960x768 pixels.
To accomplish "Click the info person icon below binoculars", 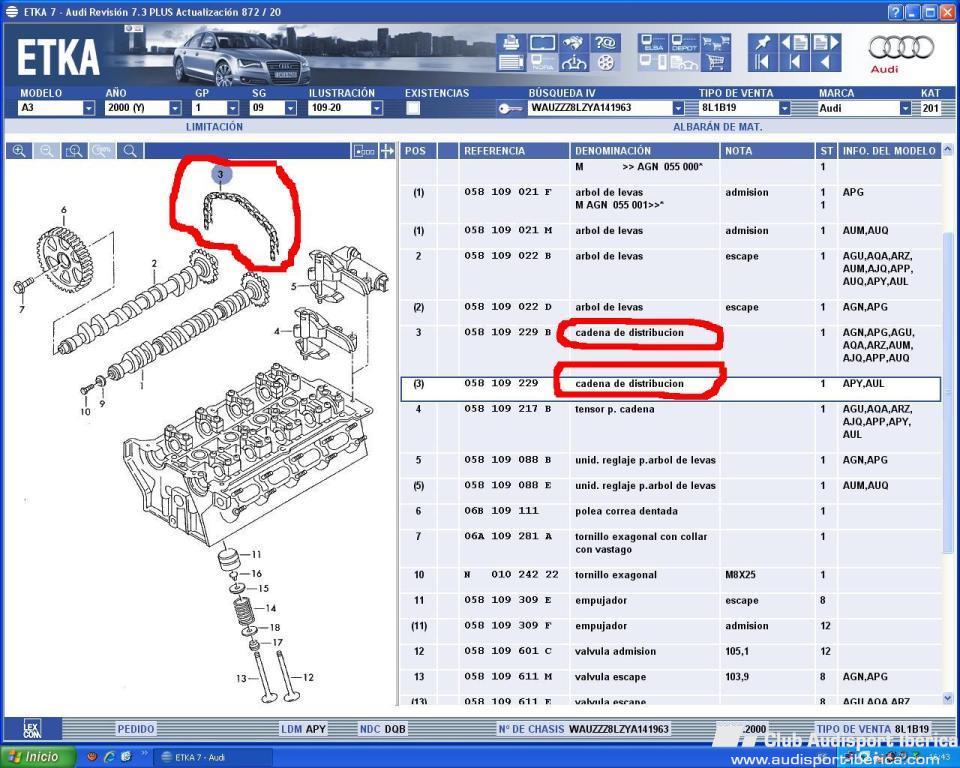I will coord(574,62).
